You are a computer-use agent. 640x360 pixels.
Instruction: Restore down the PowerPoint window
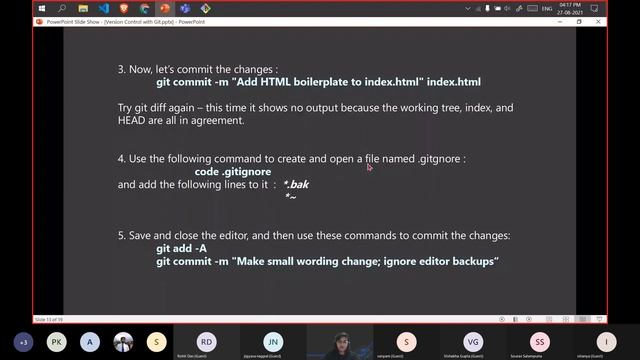[x=579, y=22]
